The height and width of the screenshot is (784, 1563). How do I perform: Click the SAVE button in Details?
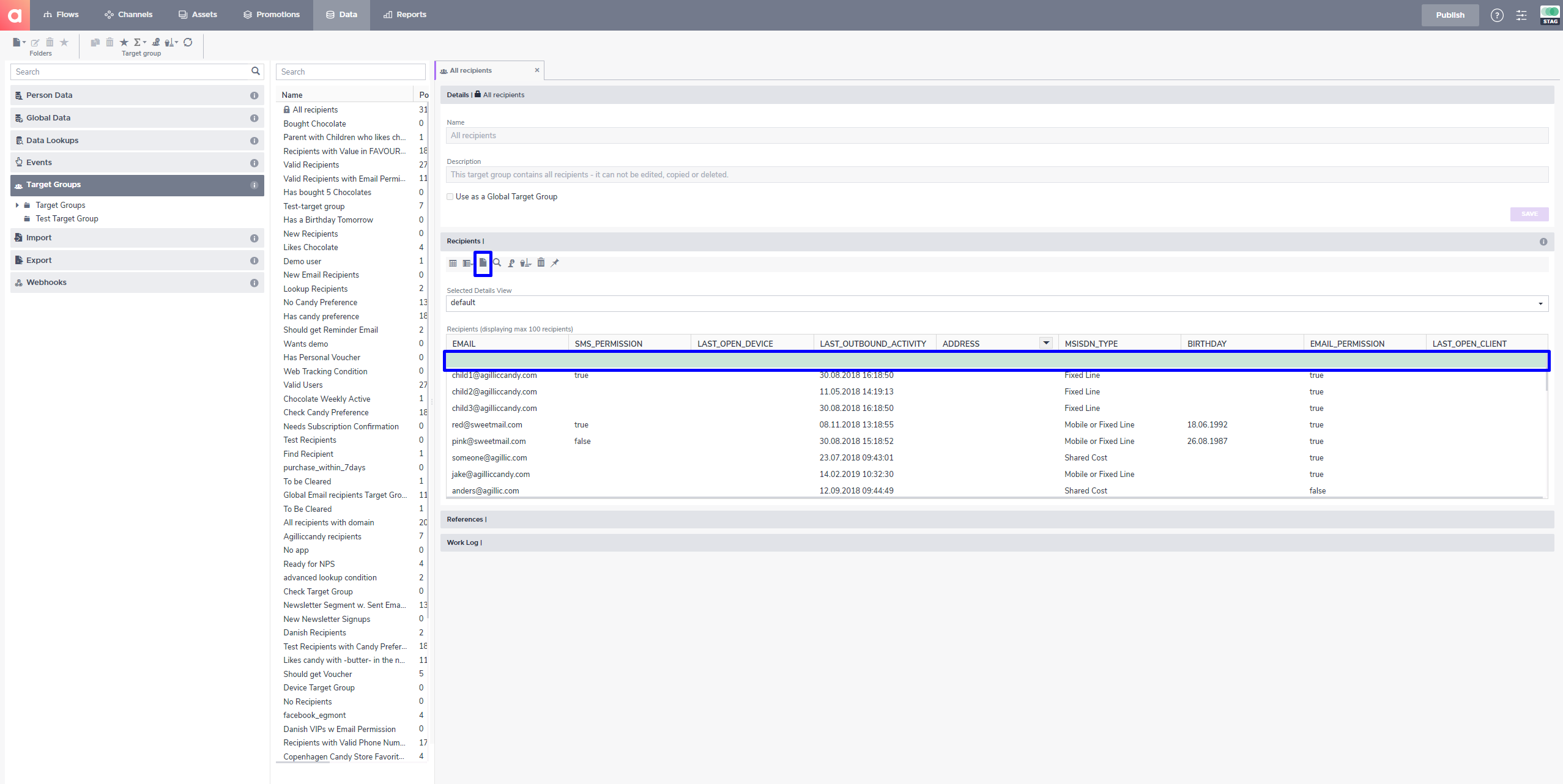[1529, 214]
